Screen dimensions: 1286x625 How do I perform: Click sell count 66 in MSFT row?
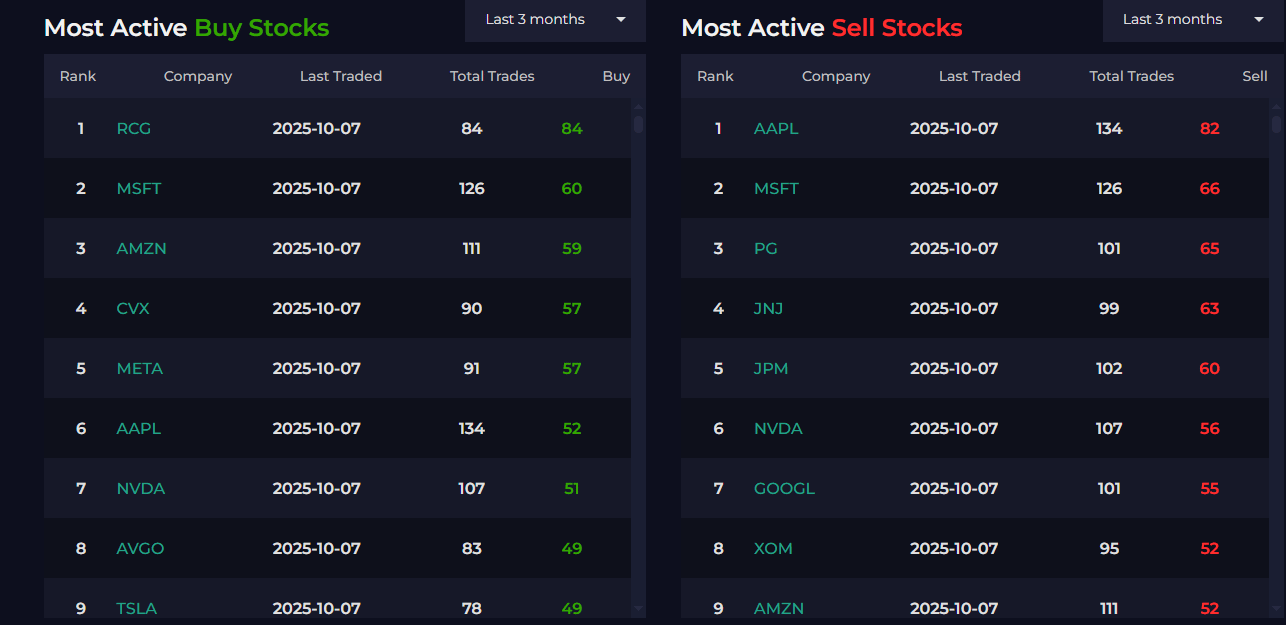click(1210, 188)
